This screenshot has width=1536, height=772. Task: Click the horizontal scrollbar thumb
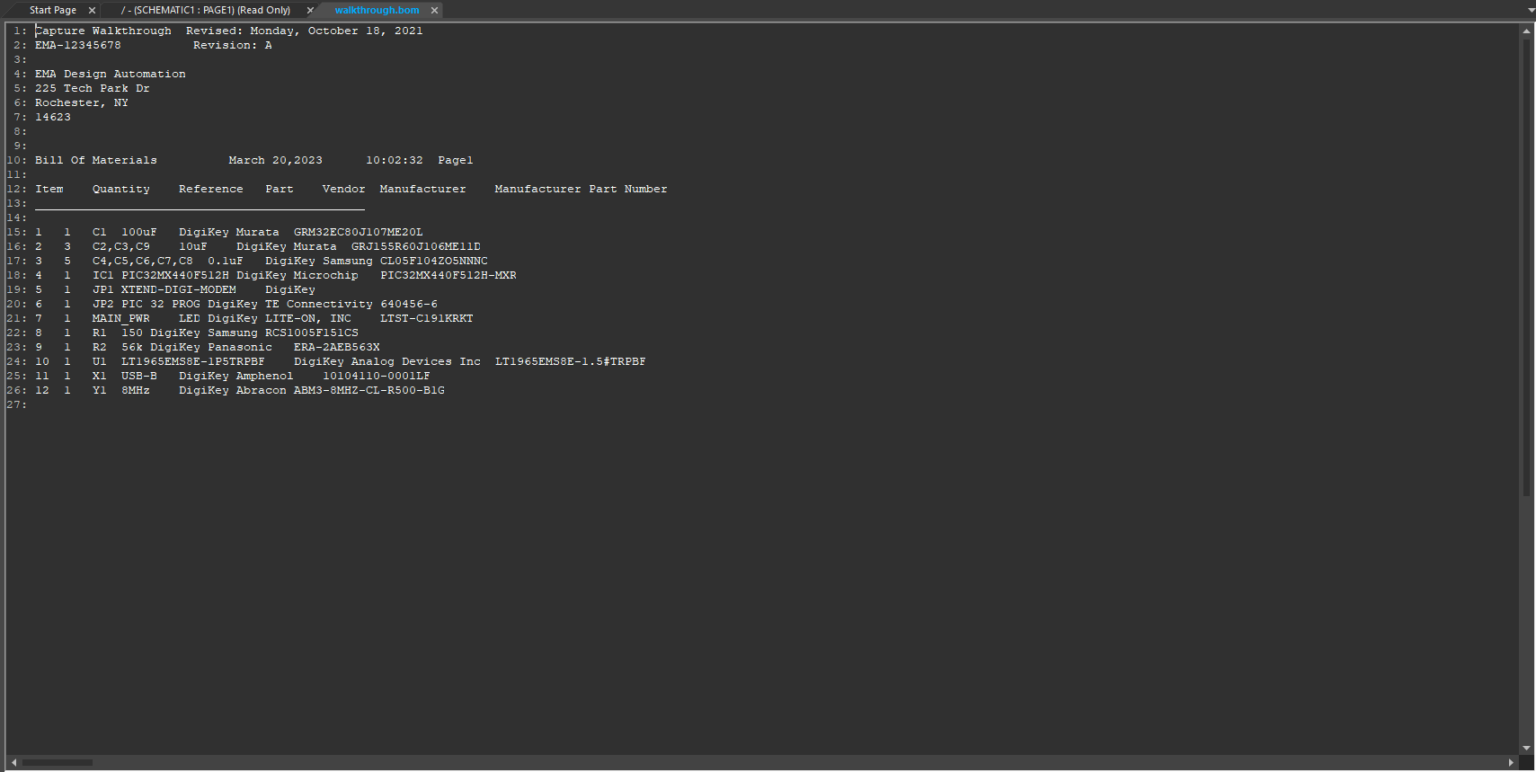(x=57, y=763)
